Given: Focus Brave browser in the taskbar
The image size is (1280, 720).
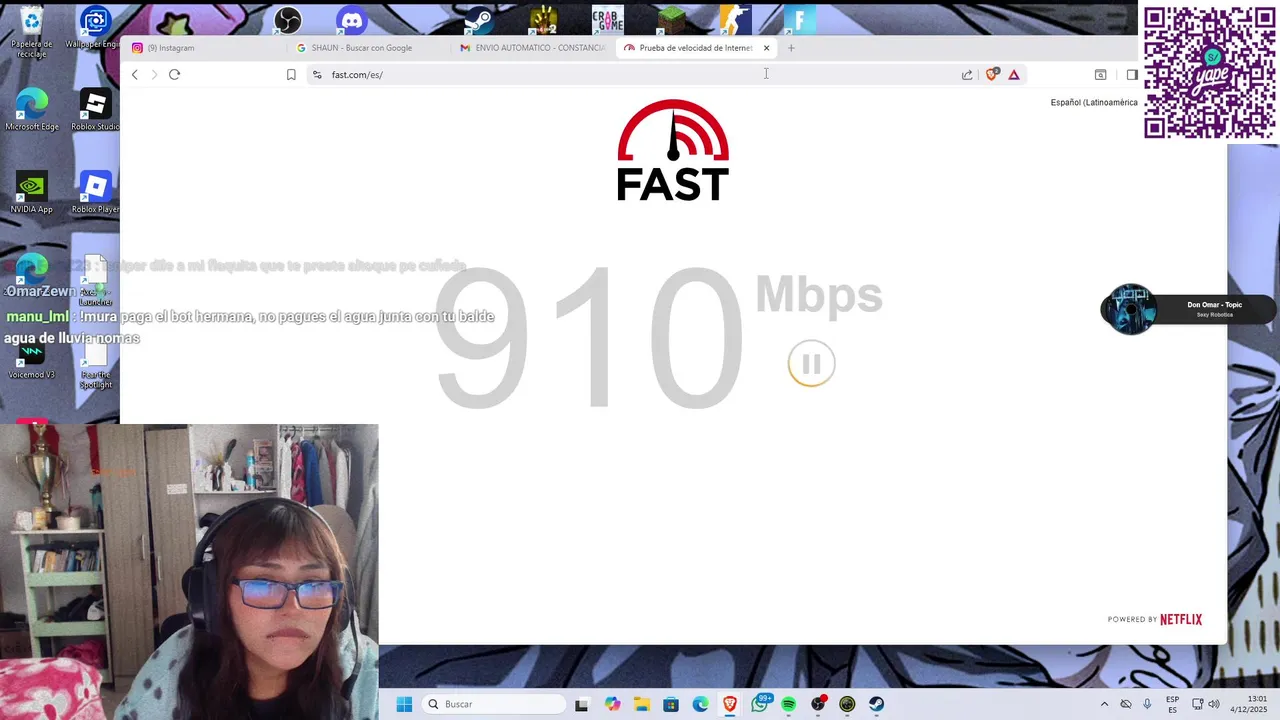Looking at the screenshot, I should pyautogui.click(x=730, y=704).
